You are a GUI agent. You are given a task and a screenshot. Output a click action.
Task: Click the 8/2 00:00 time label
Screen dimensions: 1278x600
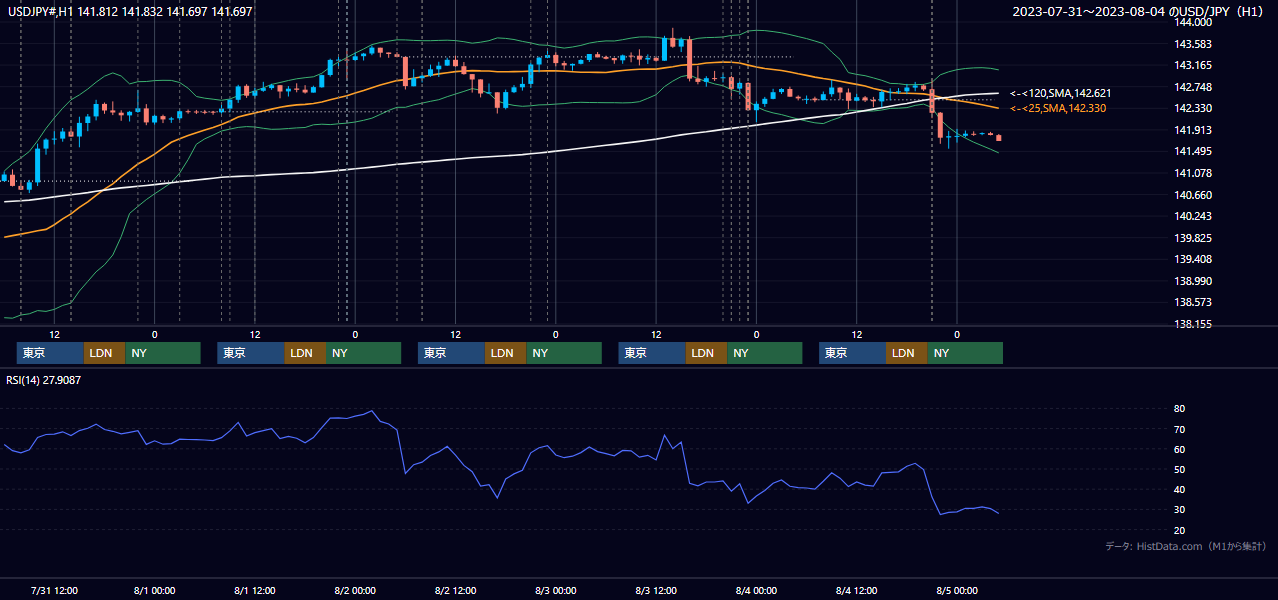point(355,590)
